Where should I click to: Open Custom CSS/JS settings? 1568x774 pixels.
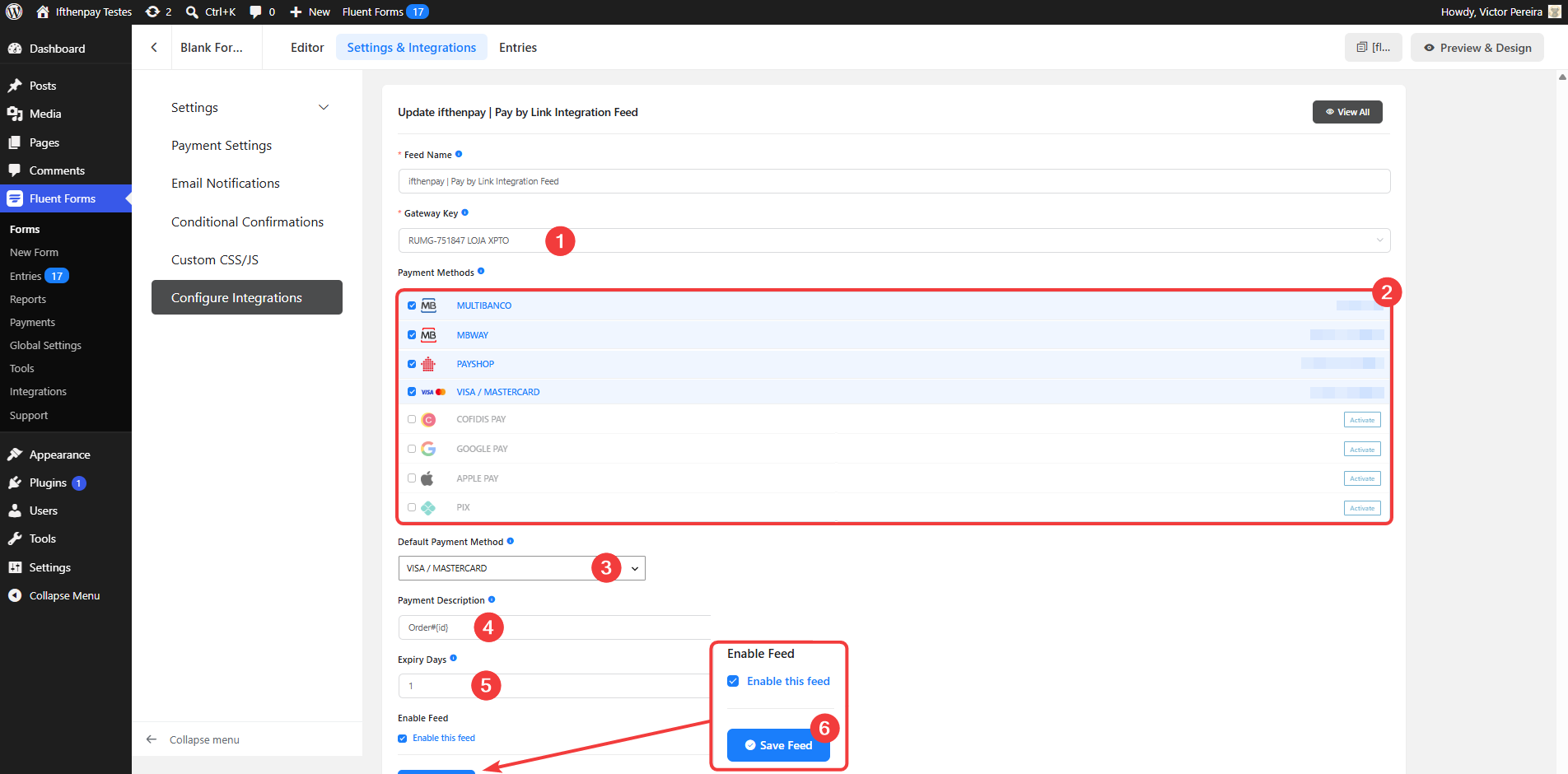[x=215, y=260]
